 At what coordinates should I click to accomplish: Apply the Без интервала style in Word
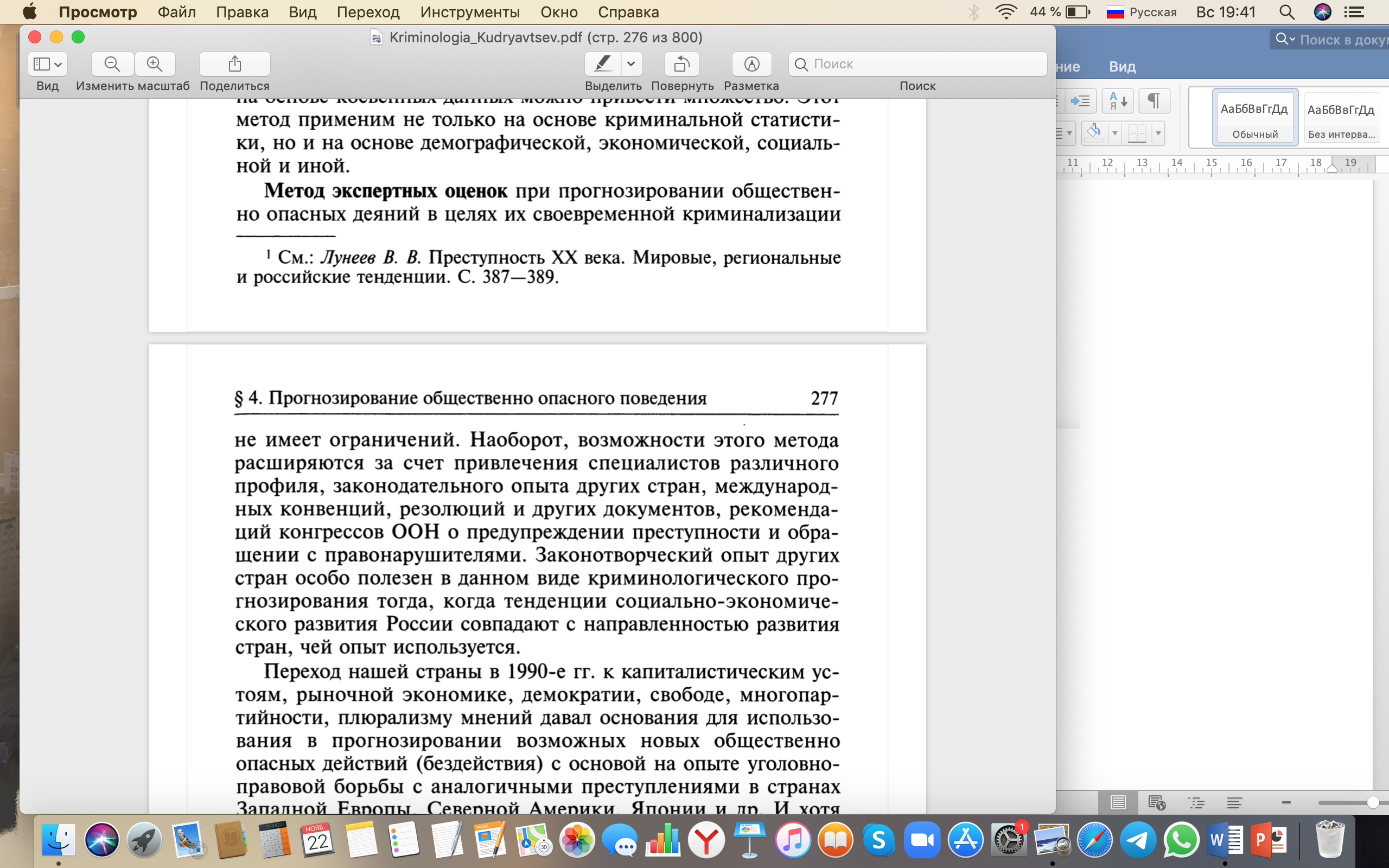click(1341, 118)
